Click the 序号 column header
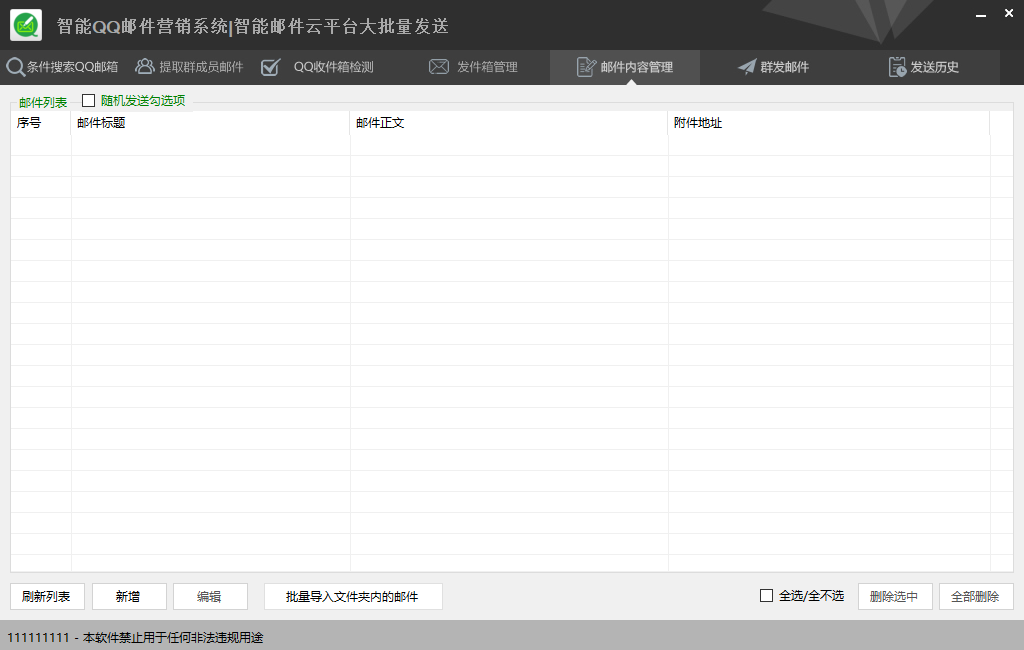The height and width of the screenshot is (650, 1024). pos(40,123)
